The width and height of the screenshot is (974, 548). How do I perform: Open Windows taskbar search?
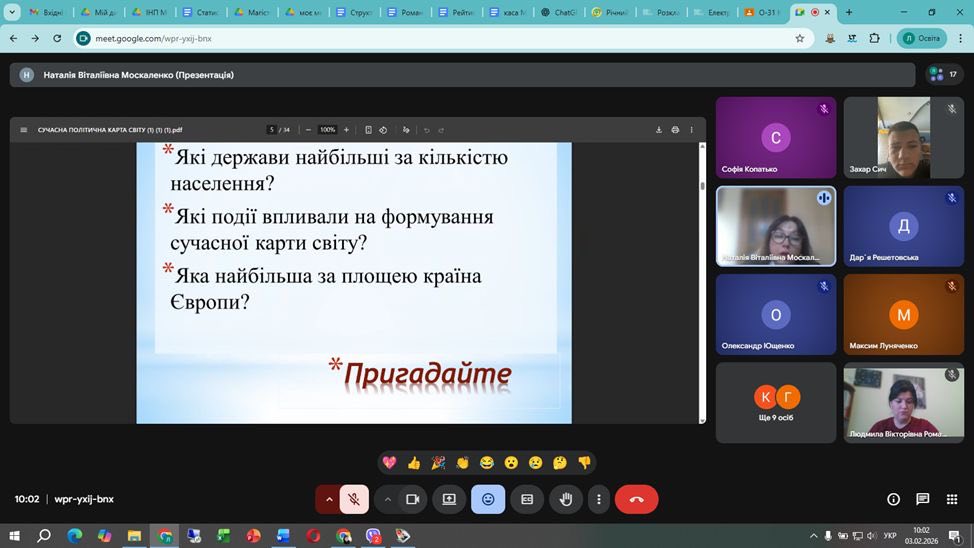[43, 536]
